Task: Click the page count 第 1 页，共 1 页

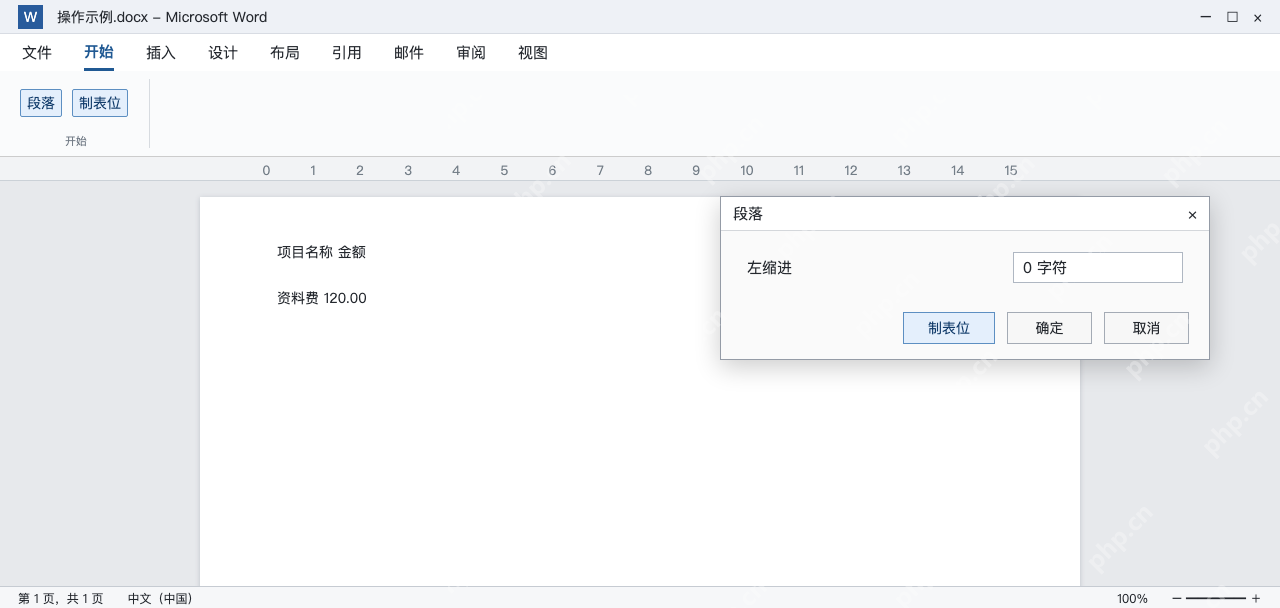Action: click(x=60, y=599)
